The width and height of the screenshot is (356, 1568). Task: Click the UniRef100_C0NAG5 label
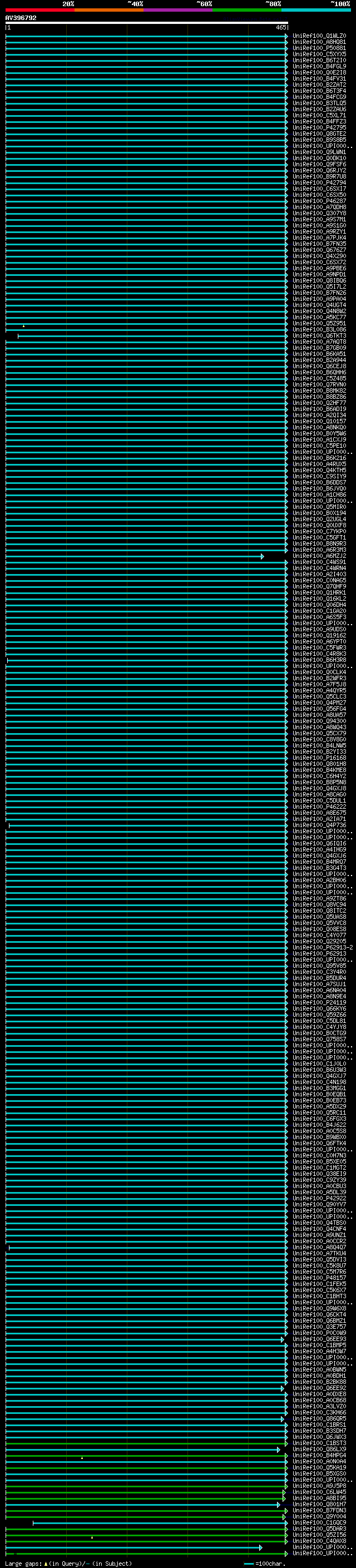pyautogui.click(x=319, y=581)
